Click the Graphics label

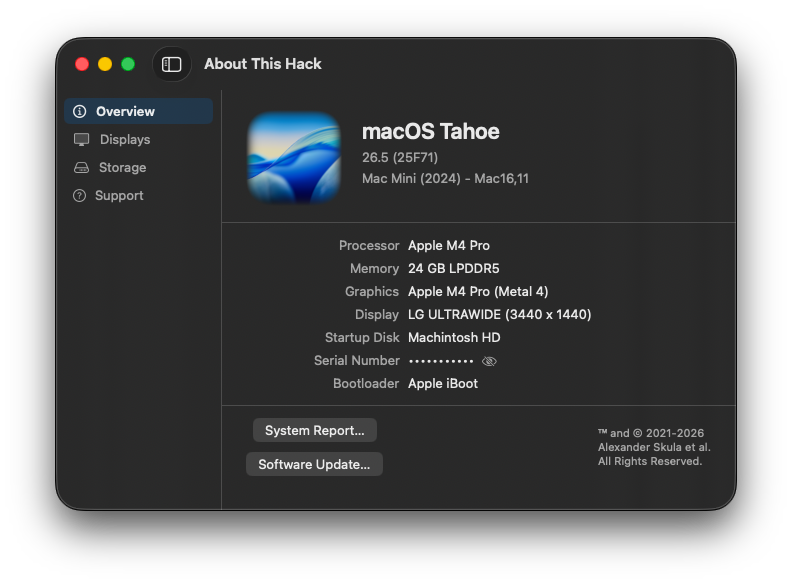tap(372, 291)
